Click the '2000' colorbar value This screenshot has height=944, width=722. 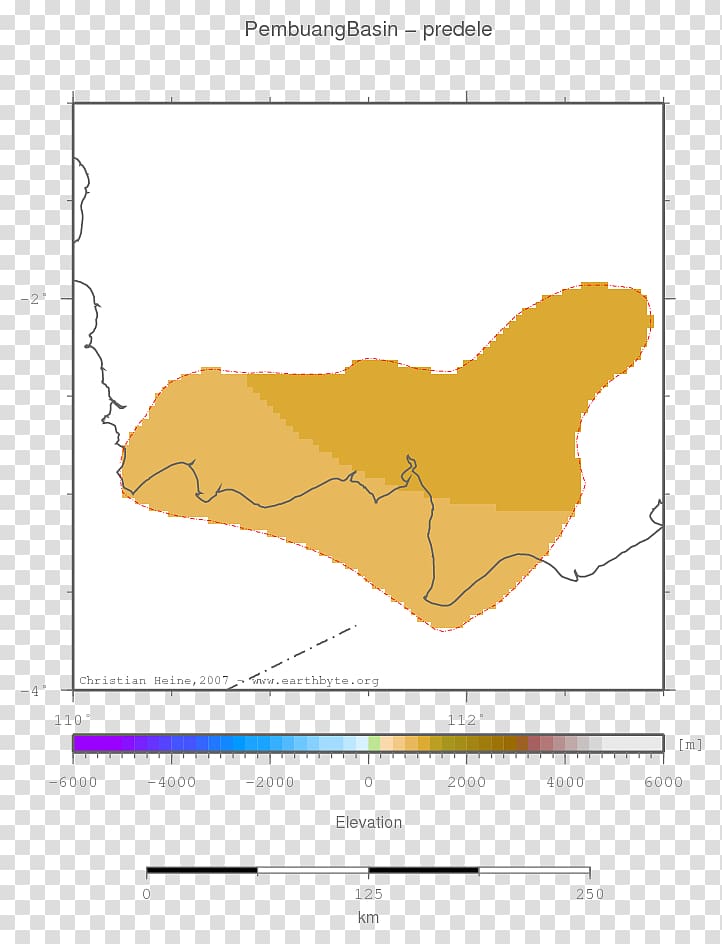pos(467,782)
